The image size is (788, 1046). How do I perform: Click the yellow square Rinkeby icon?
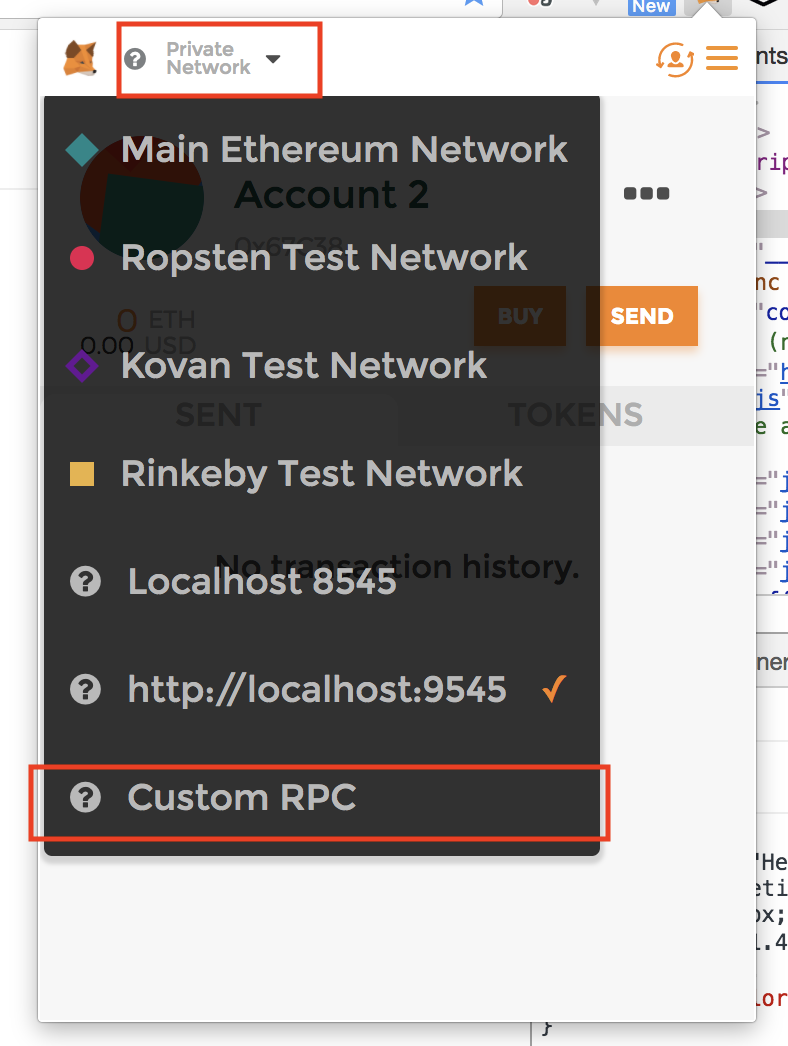82,474
